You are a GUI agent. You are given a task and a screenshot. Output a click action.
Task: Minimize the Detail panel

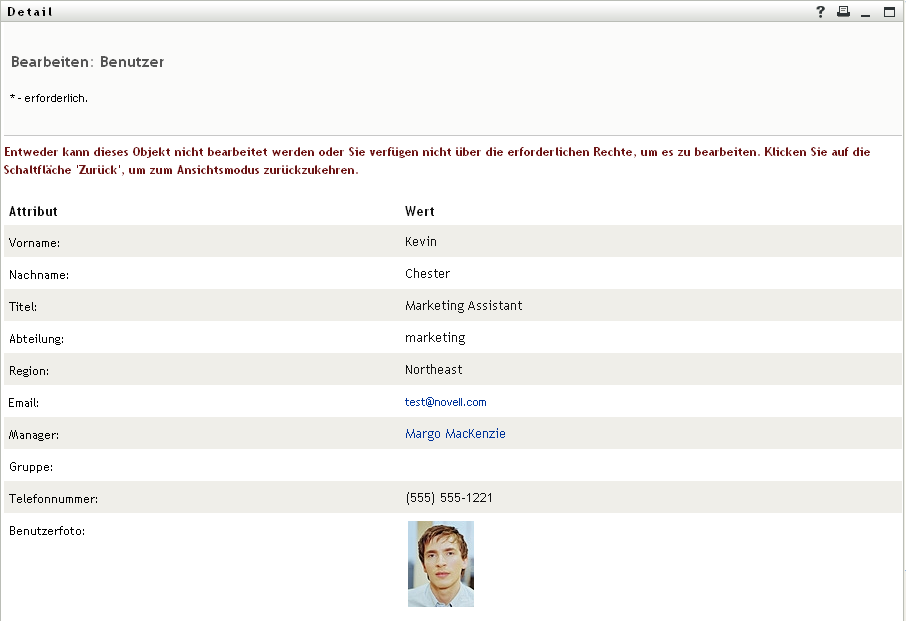point(866,13)
